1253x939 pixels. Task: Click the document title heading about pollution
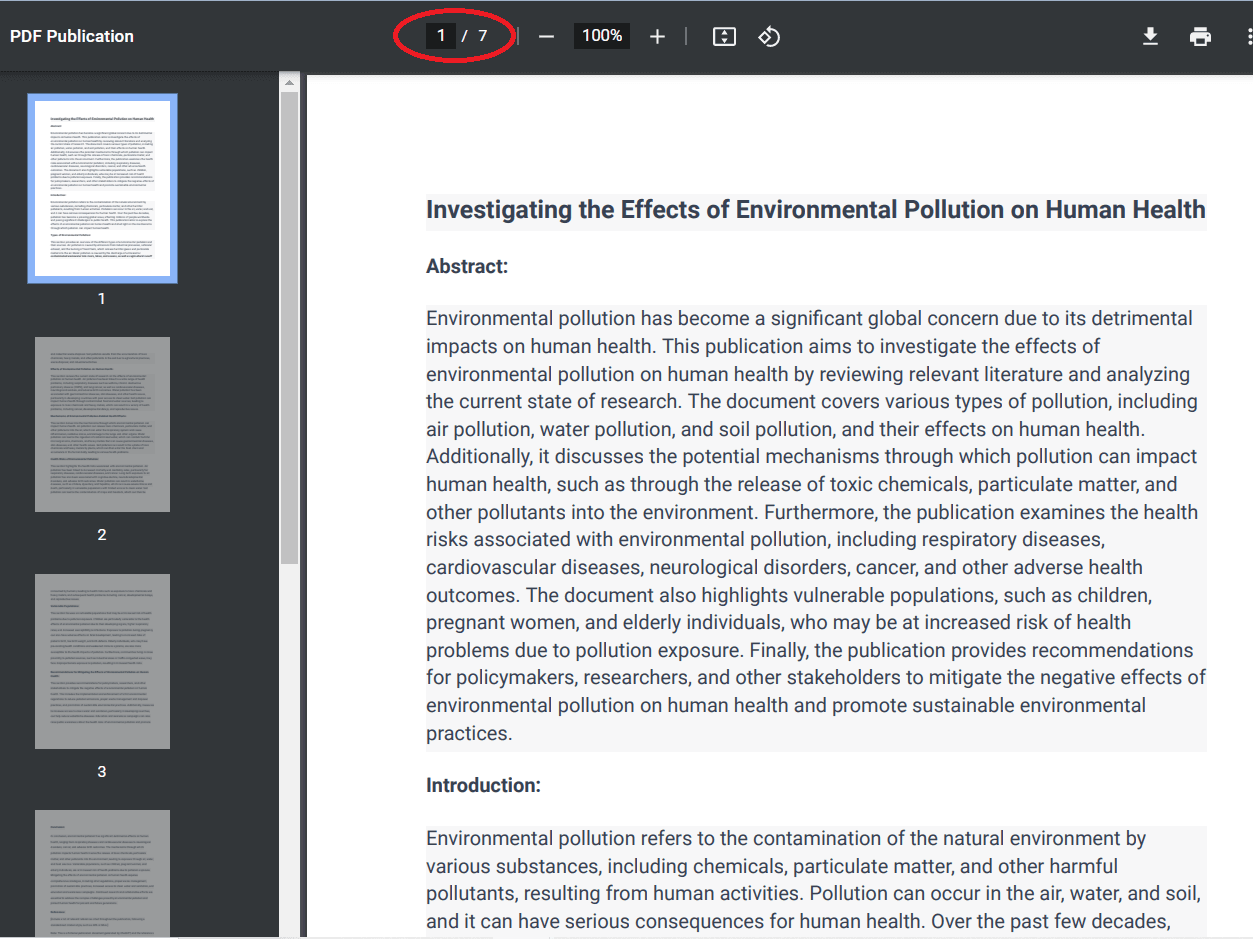coord(815,210)
